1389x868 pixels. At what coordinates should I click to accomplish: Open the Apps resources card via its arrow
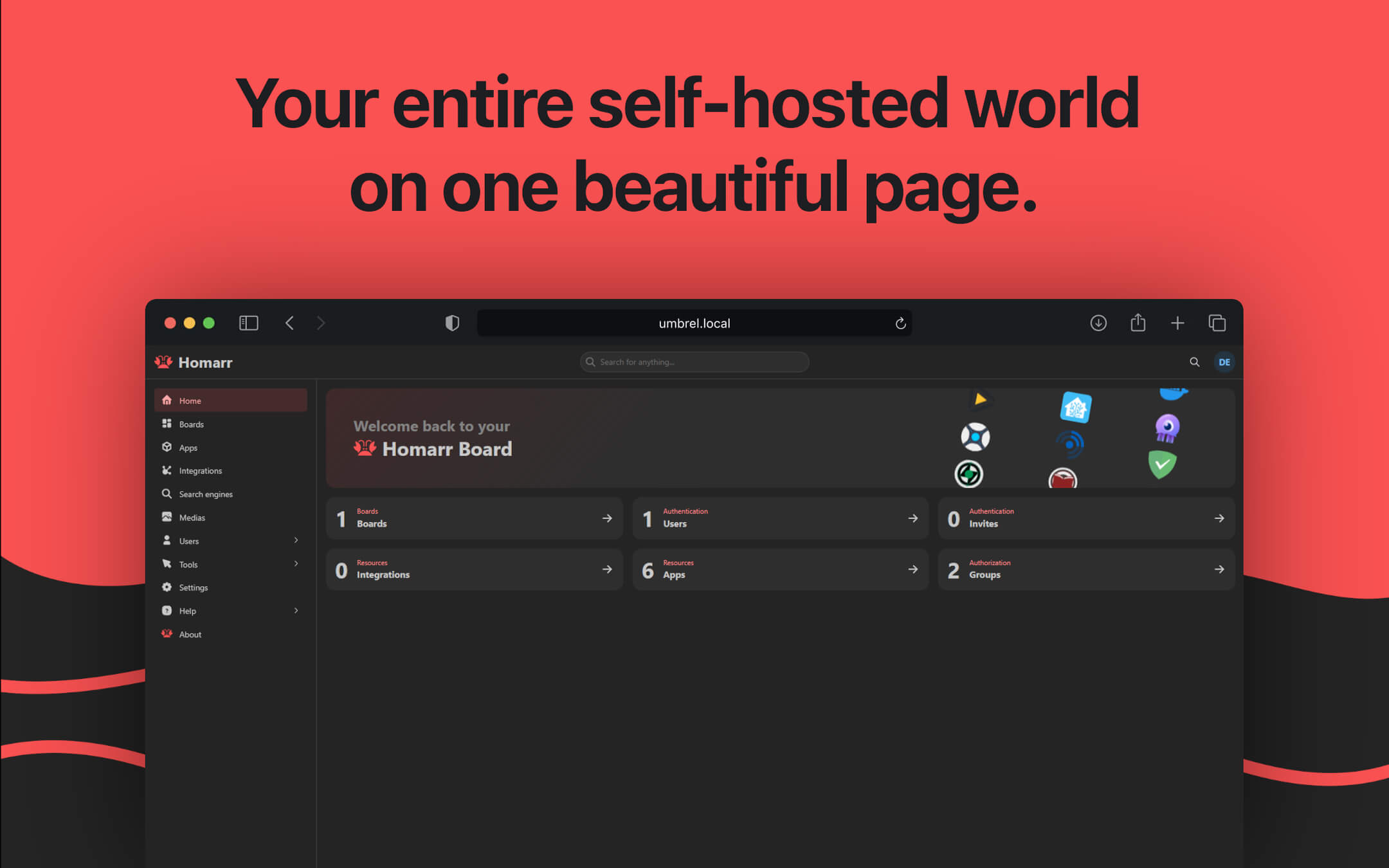913,569
